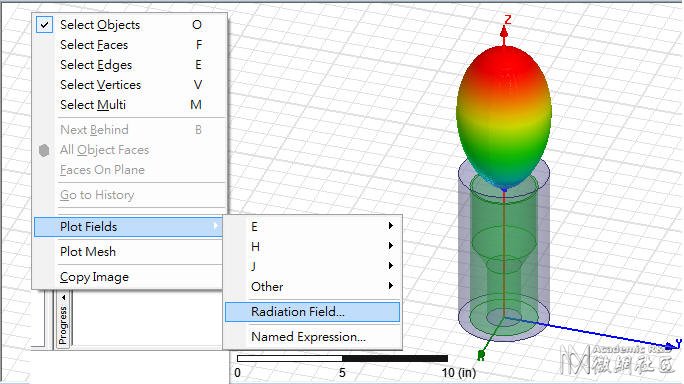Open Named Expression... dialog
The width and height of the screenshot is (684, 384).
click(312, 337)
